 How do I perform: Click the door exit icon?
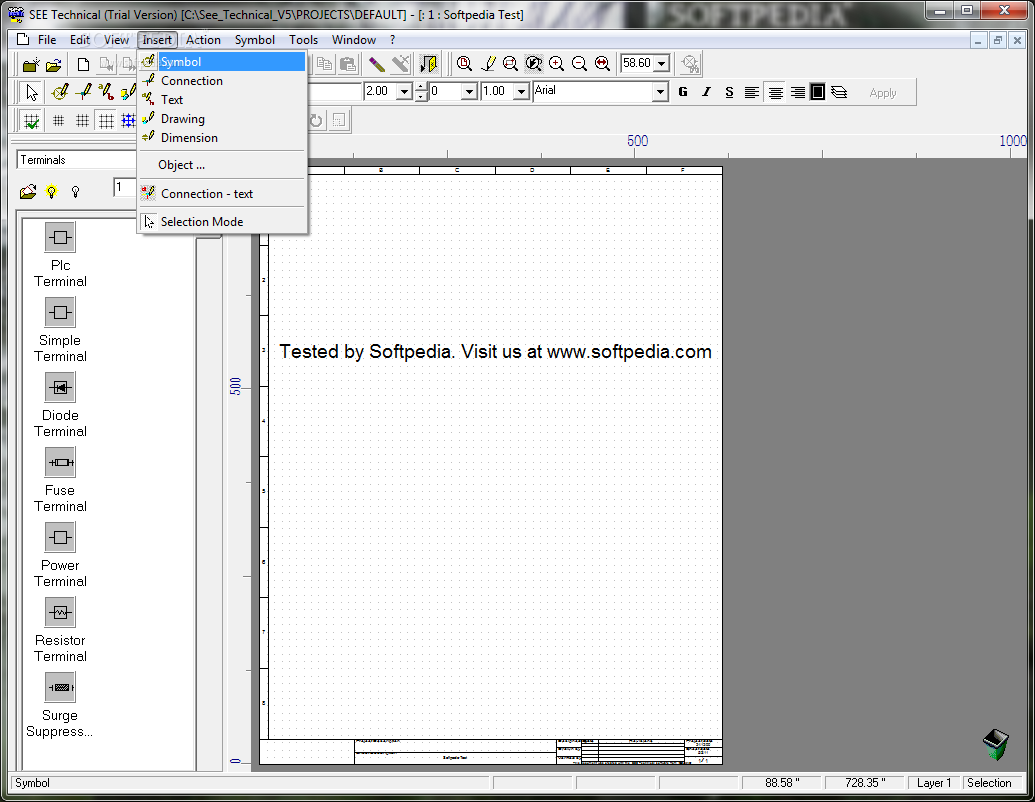point(429,64)
